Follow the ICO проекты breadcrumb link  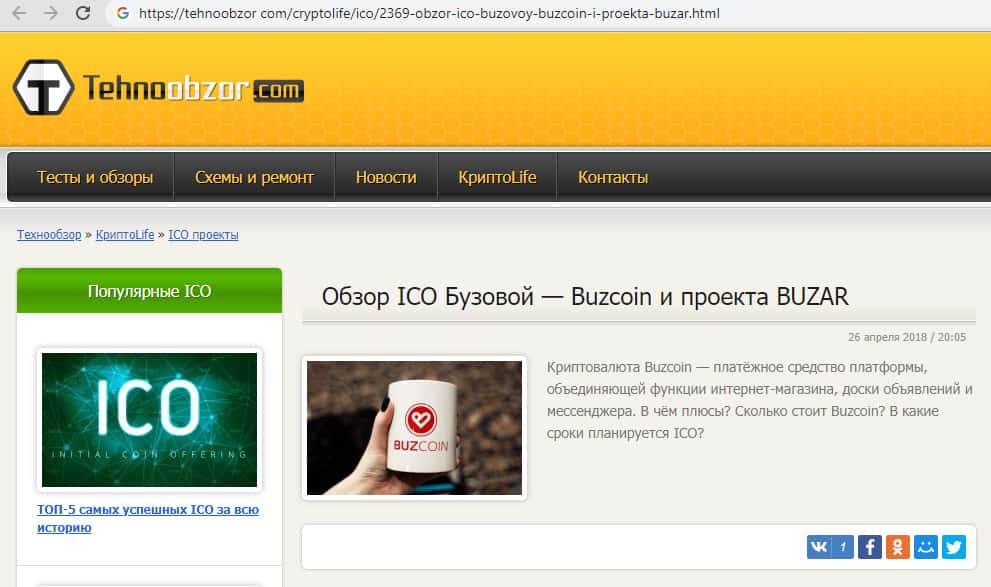204,234
